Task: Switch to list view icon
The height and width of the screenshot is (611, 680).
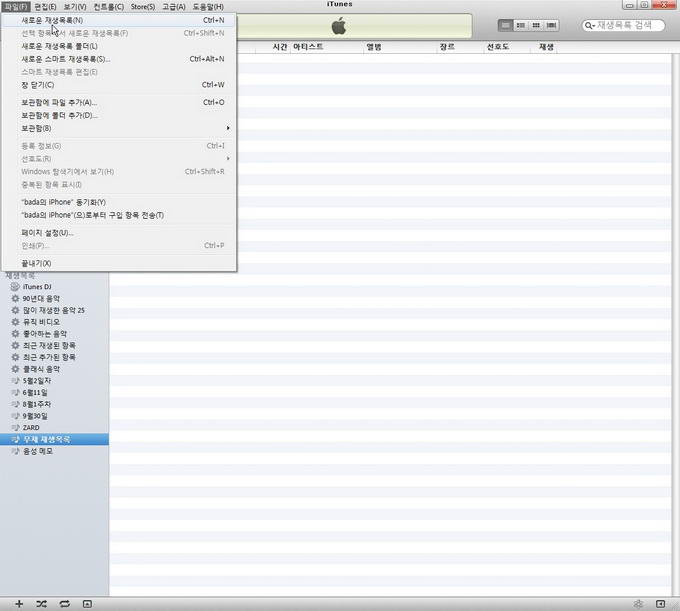Action: pos(505,25)
